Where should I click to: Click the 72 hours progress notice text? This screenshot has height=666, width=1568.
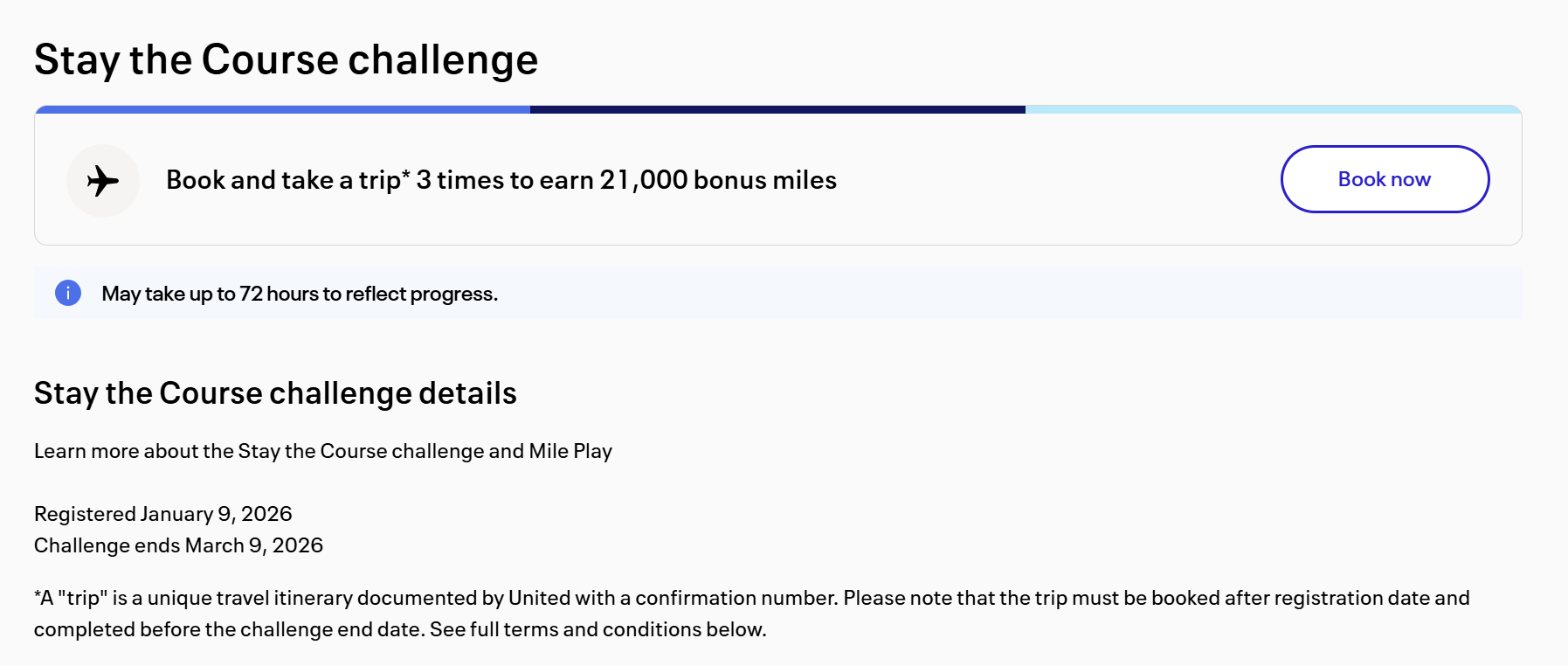coord(300,294)
